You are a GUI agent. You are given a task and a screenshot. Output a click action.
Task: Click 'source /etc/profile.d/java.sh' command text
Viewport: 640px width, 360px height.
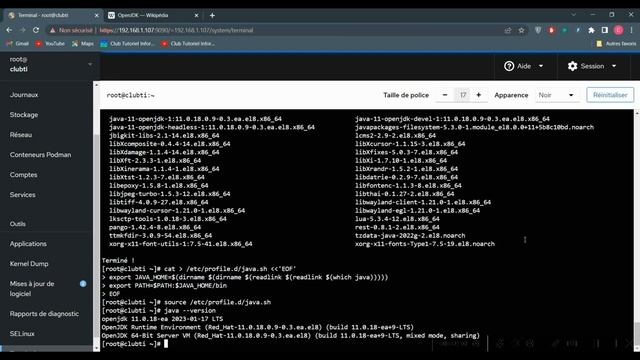(x=218, y=302)
